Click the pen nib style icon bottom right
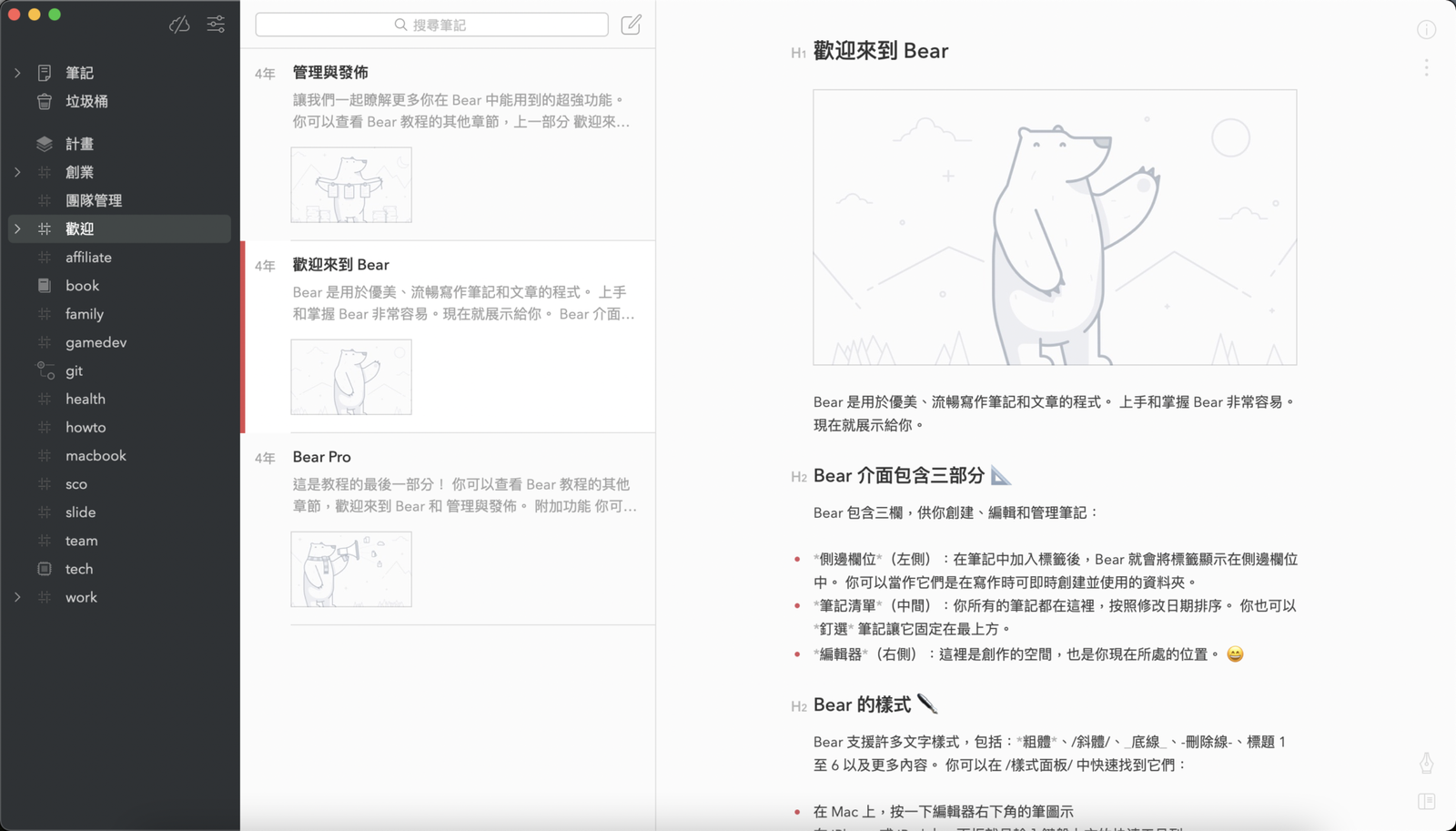The width and height of the screenshot is (1456, 831). click(x=1426, y=765)
